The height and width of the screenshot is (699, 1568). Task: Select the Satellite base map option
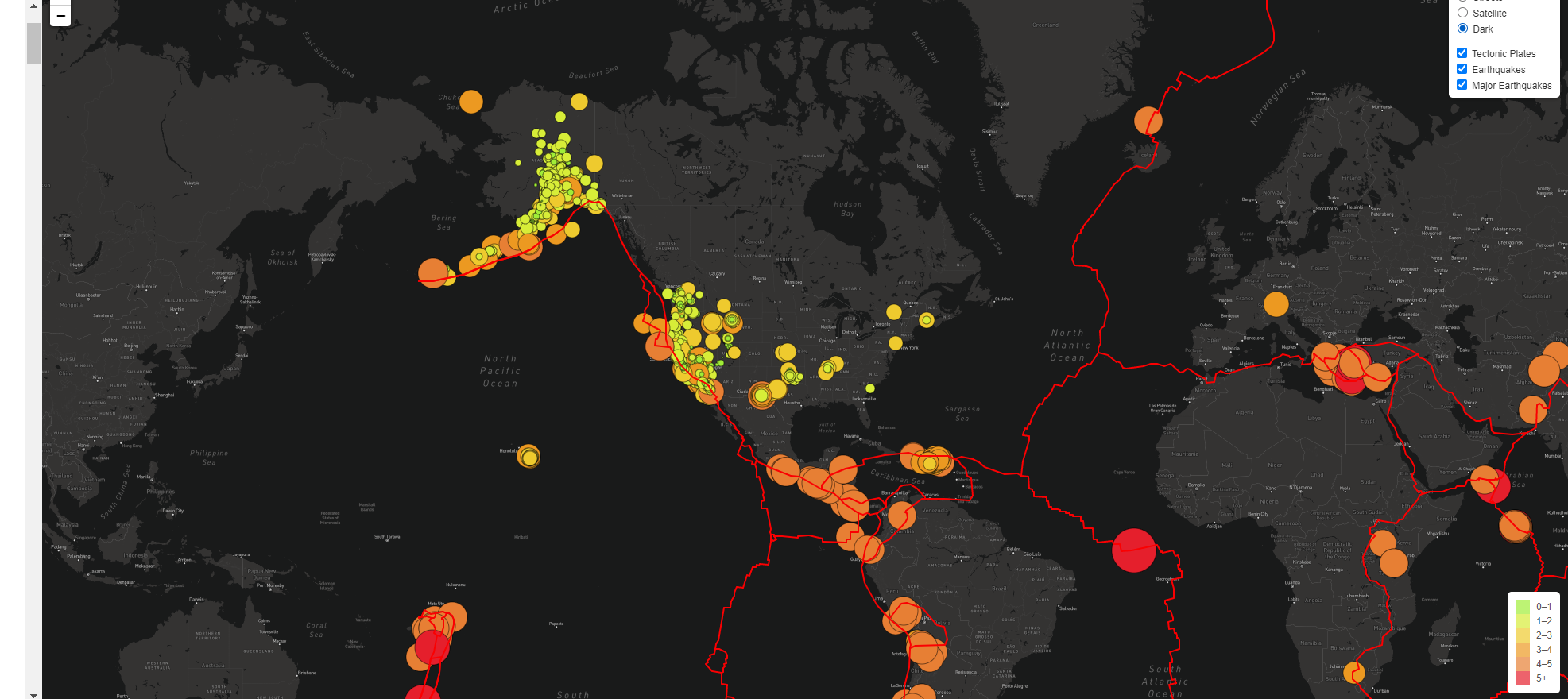pyautogui.click(x=1462, y=13)
